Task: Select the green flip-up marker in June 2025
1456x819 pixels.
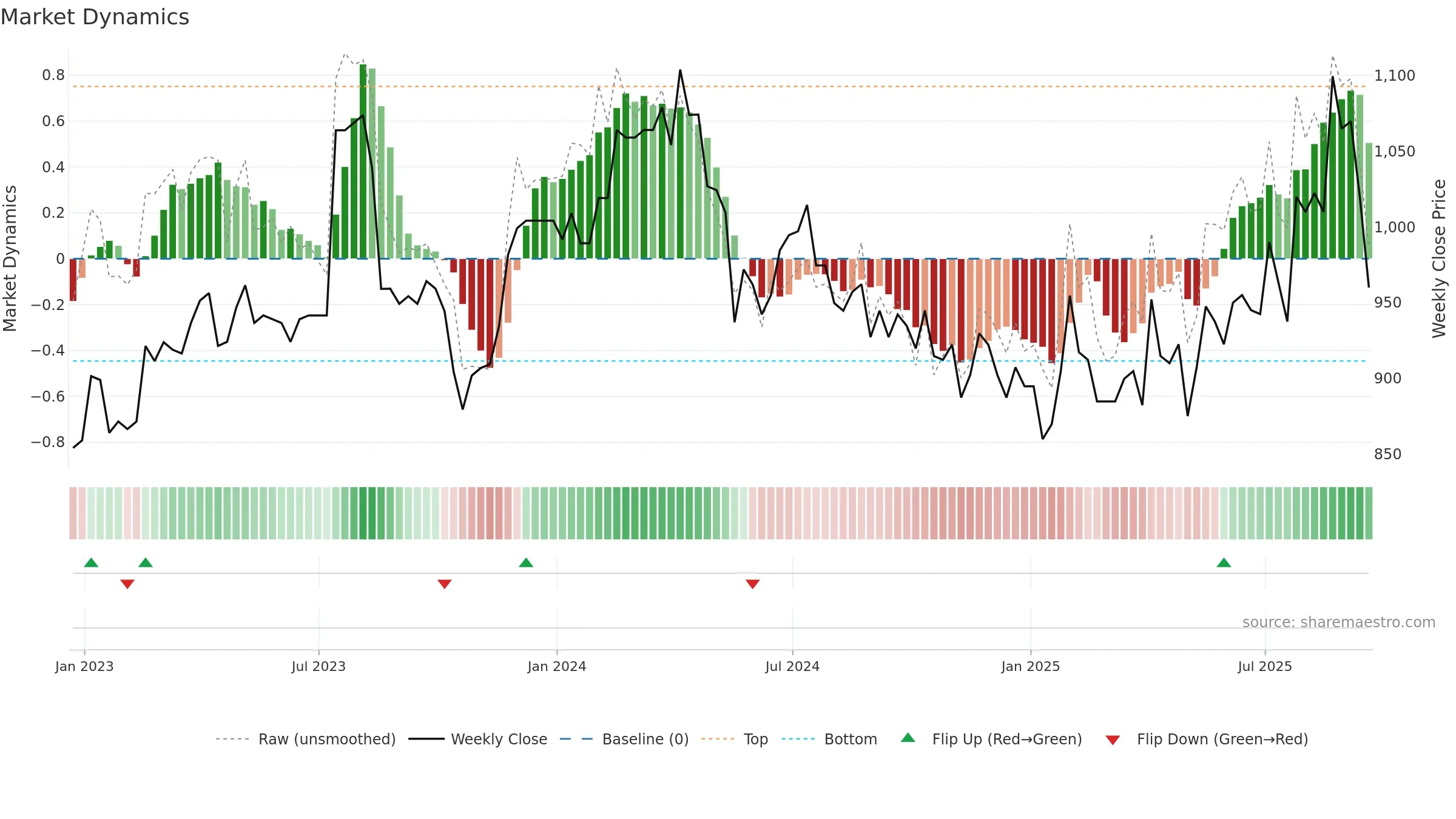Action: point(1224,562)
